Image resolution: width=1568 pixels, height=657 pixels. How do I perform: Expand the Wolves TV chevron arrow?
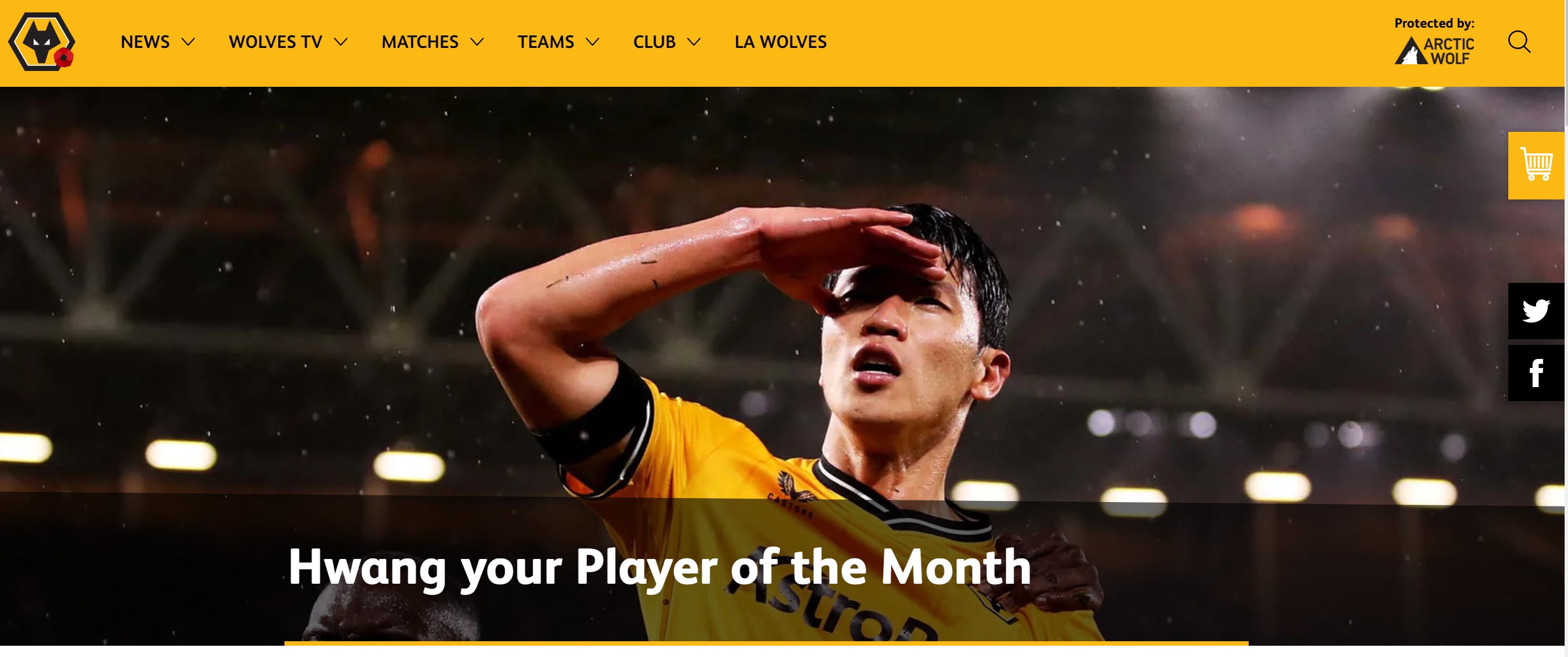coord(341,42)
